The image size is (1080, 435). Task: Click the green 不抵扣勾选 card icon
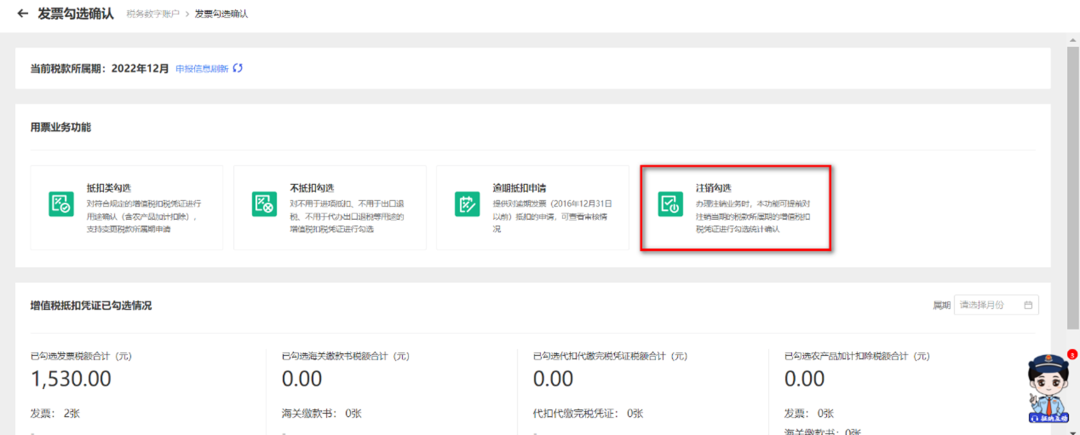(x=264, y=204)
